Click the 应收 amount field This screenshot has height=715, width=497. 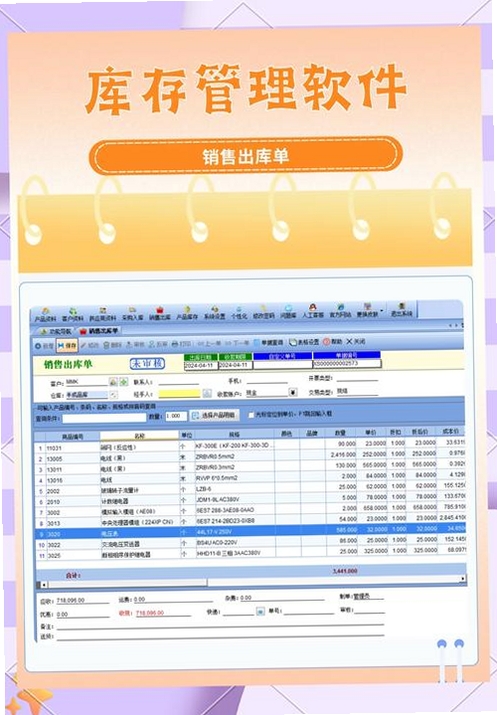point(82,601)
